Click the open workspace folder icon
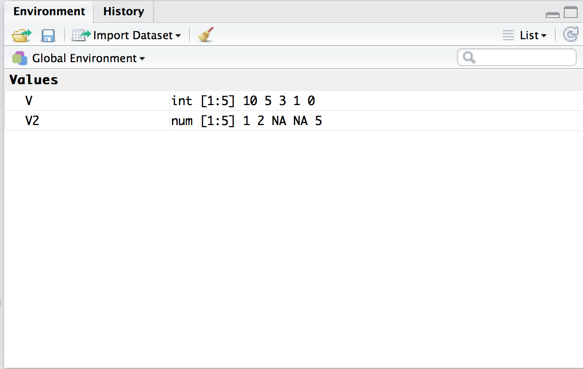Screen dimensions: 583x369 [x=22, y=35]
